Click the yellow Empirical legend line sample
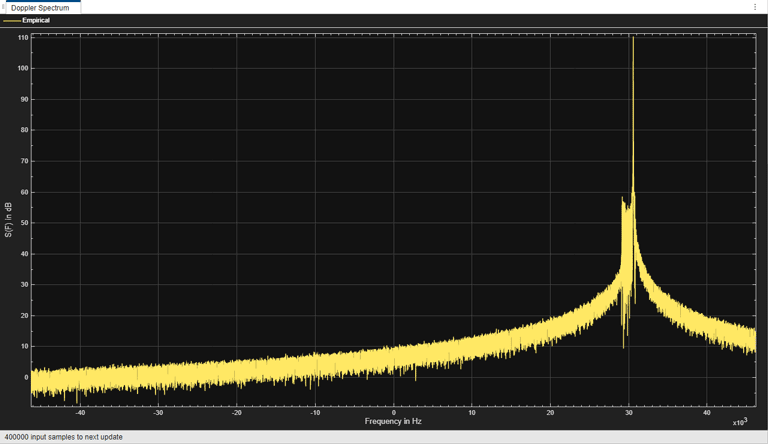Viewport: 768px width, 444px height. pyautogui.click(x=12, y=20)
